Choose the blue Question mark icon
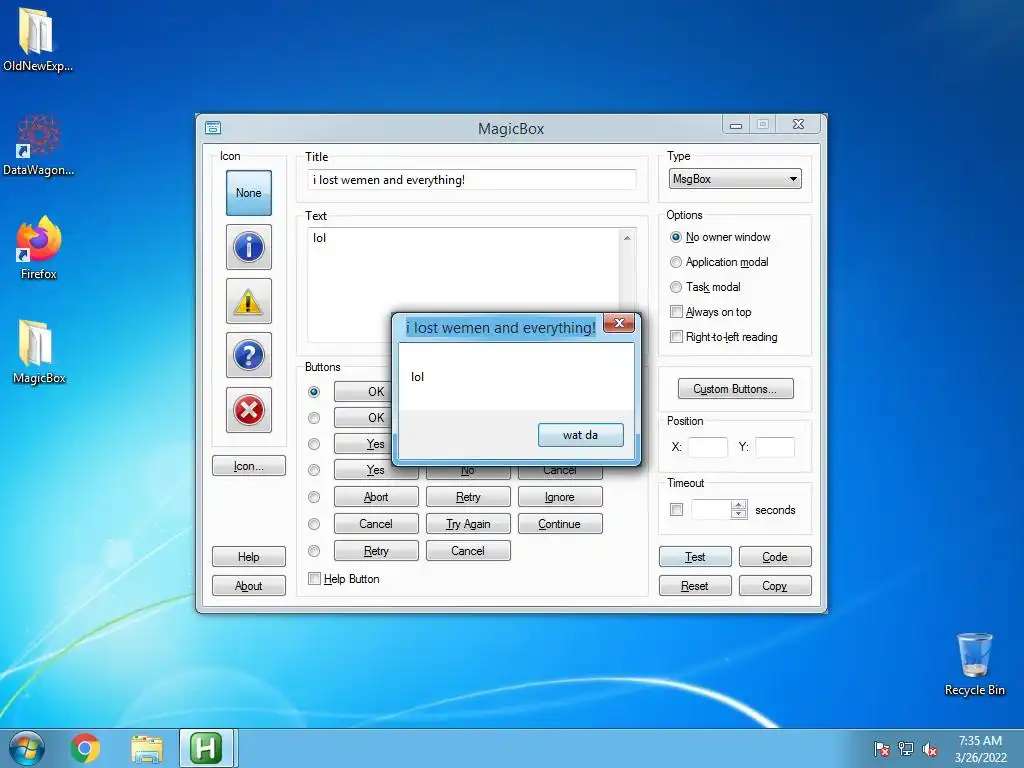 [x=249, y=355]
